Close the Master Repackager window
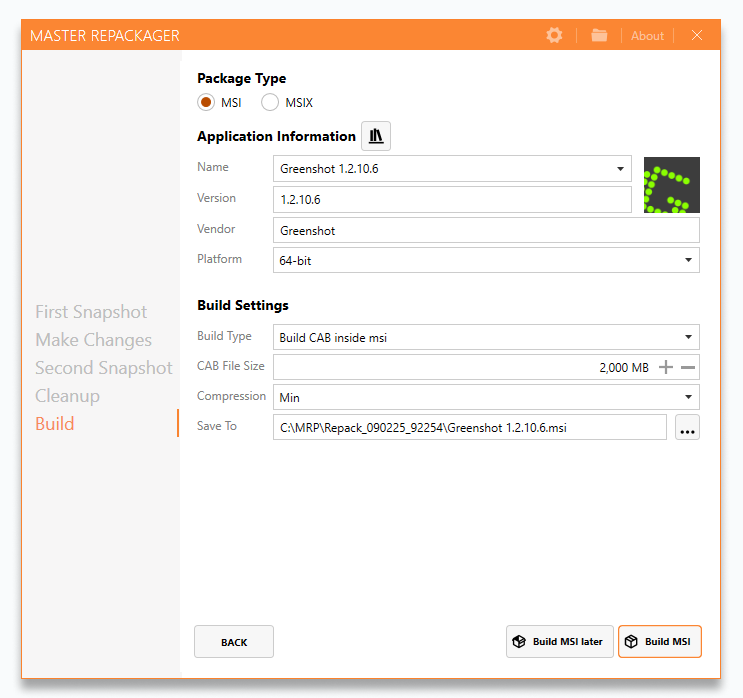 coord(697,35)
